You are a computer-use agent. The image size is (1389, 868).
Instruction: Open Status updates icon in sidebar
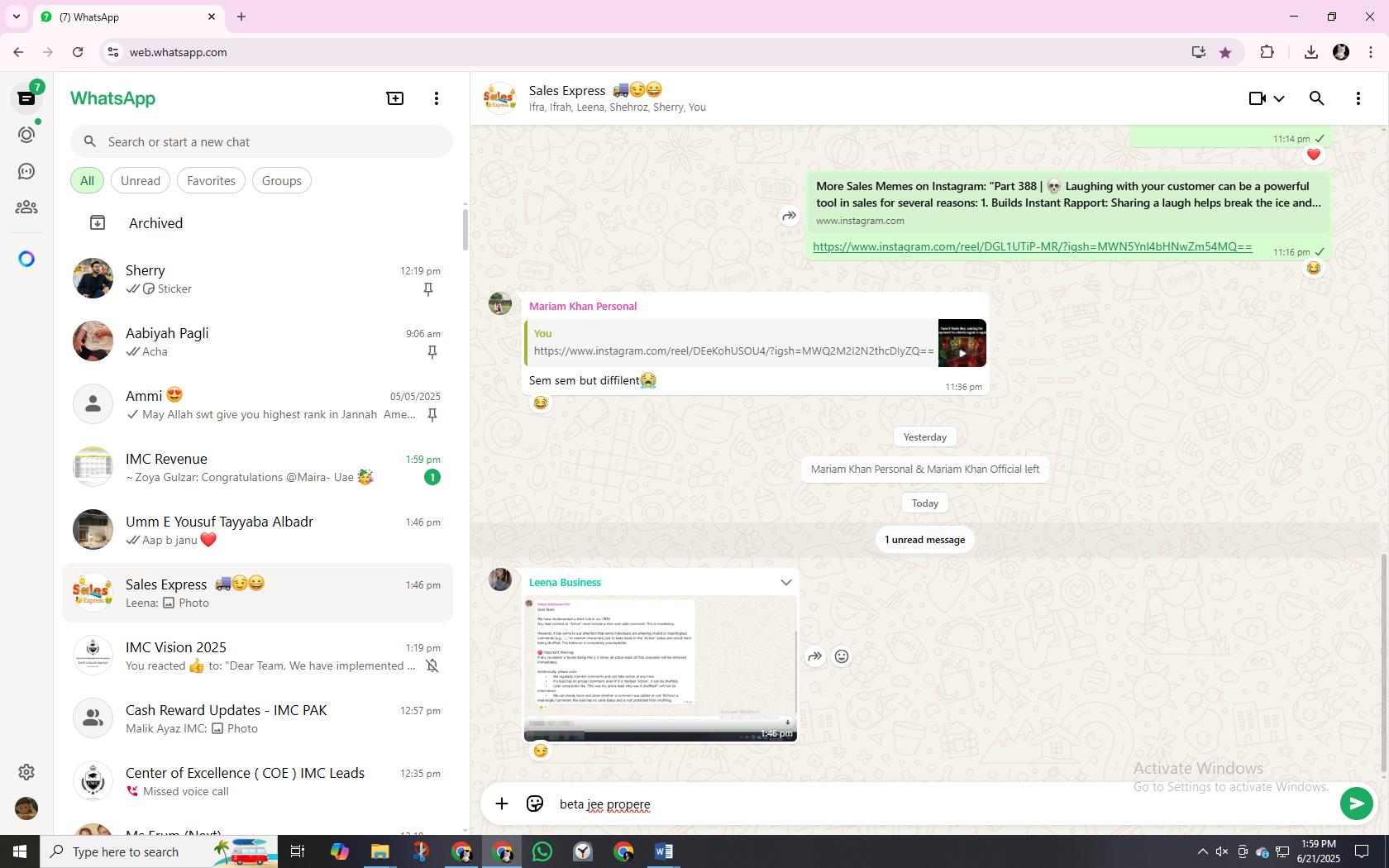coord(26,135)
